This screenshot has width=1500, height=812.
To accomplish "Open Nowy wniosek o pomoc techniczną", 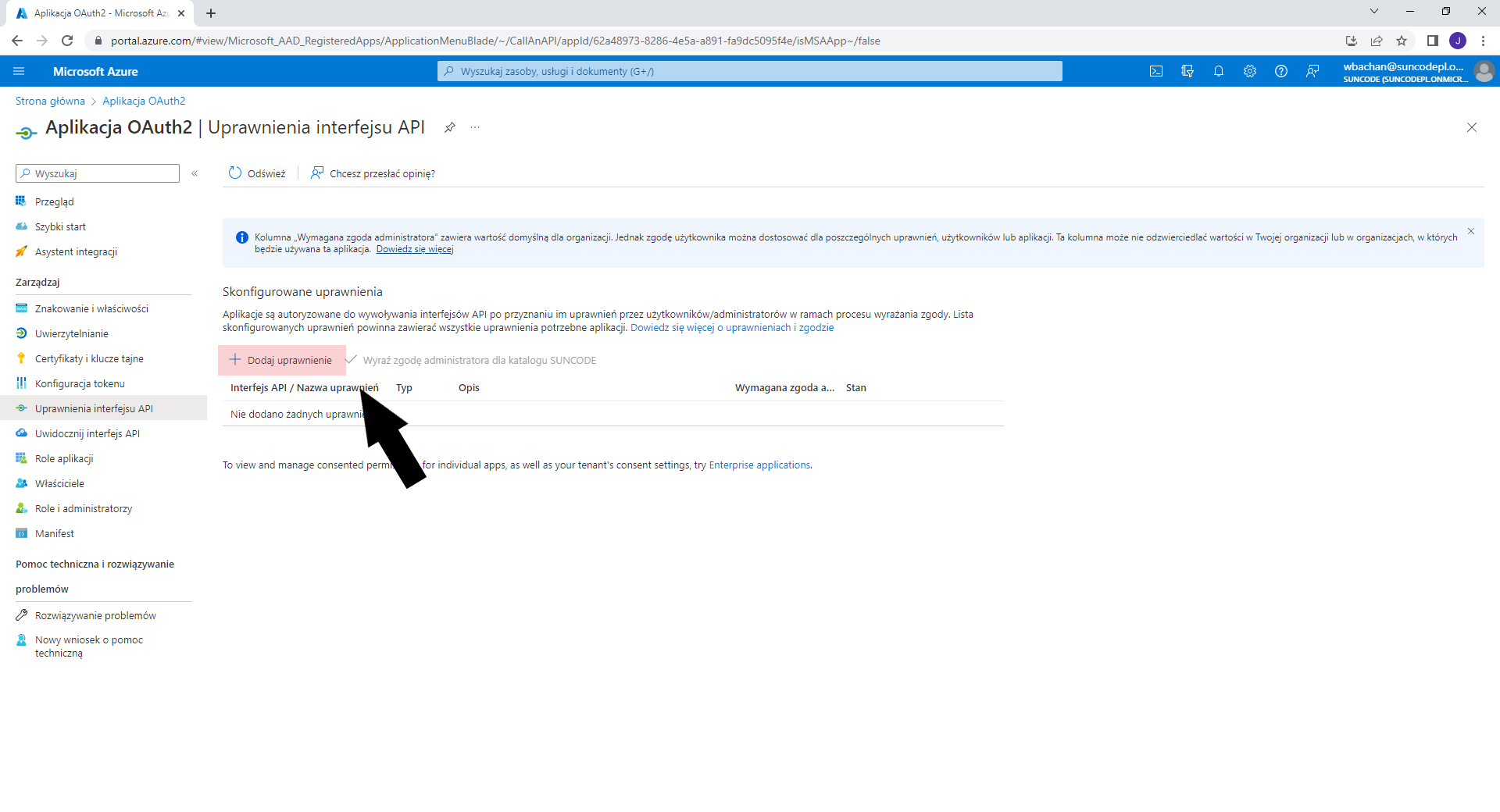I will (x=88, y=646).
